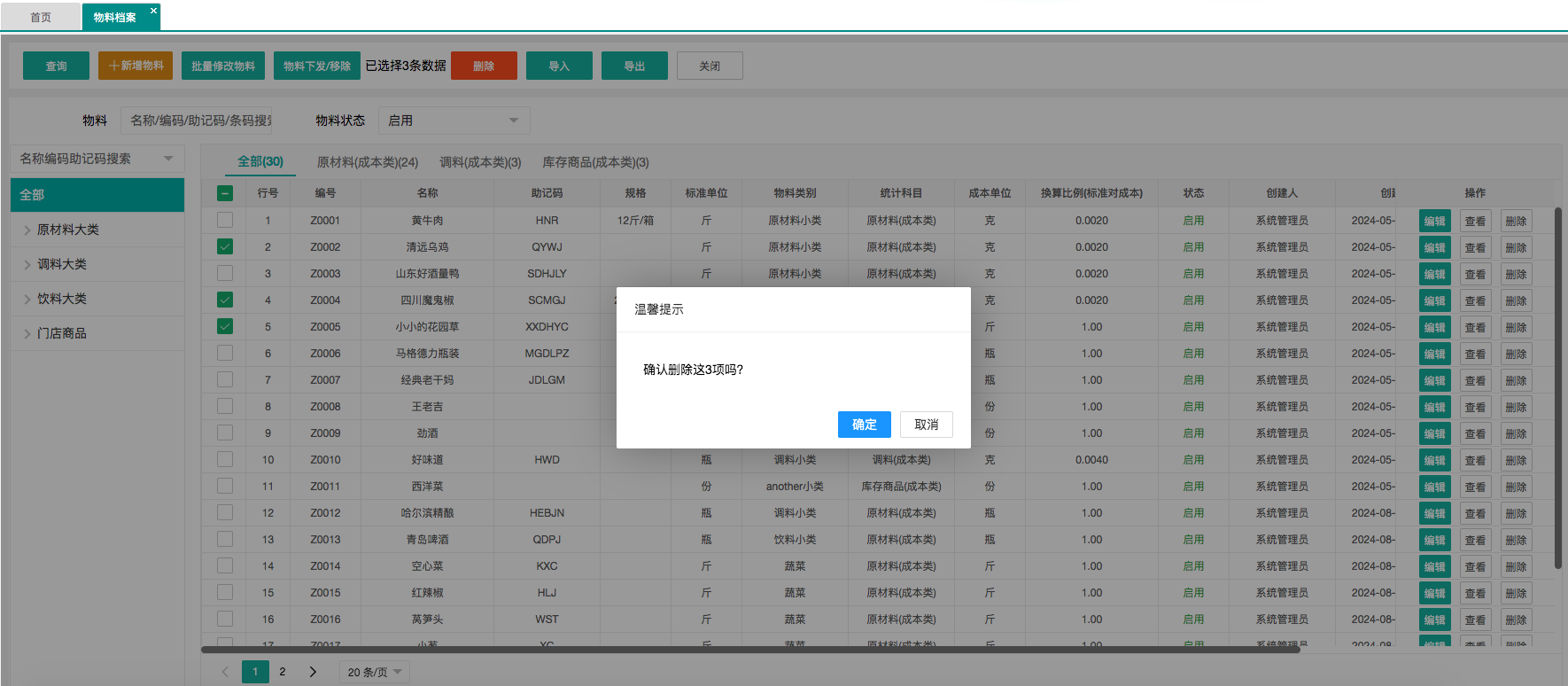This screenshot has height=686, width=1568.
Task: Click the previous page arrow
Action: tap(225, 672)
